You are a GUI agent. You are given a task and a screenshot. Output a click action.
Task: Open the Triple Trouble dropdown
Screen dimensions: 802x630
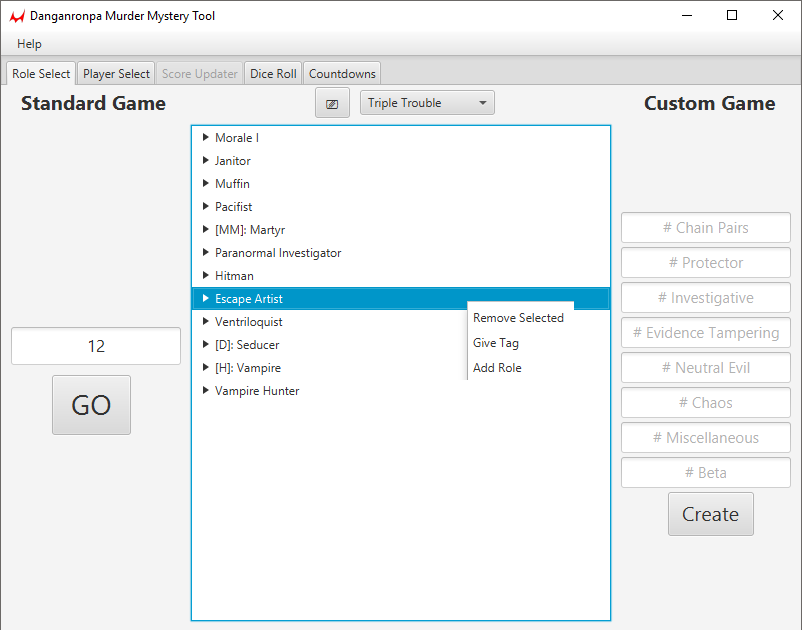(x=427, y=103)
